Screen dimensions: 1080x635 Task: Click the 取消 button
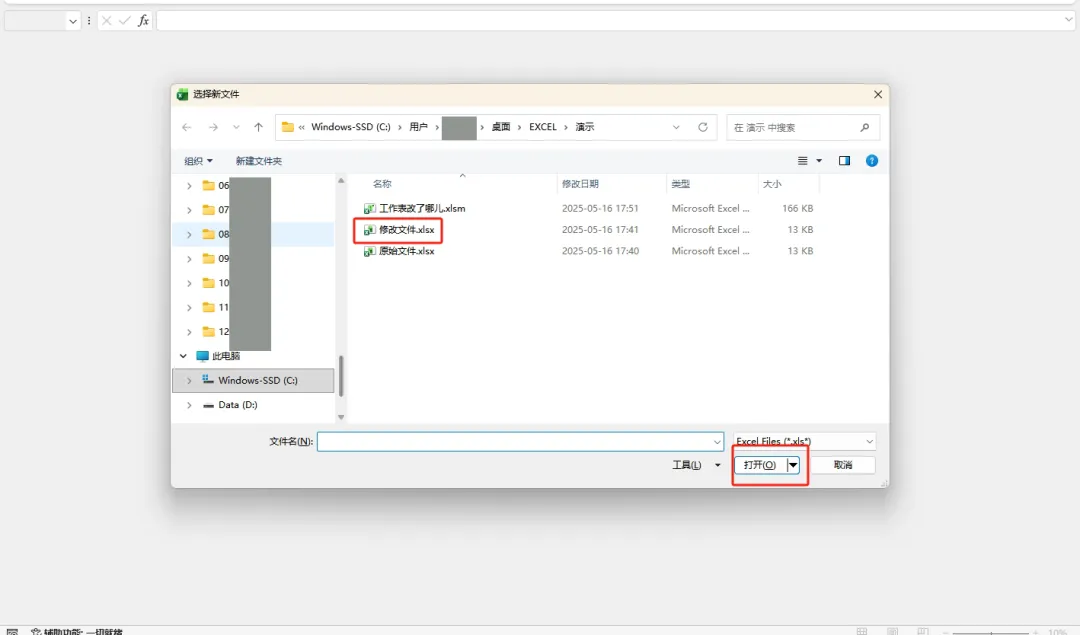[843, 466]
